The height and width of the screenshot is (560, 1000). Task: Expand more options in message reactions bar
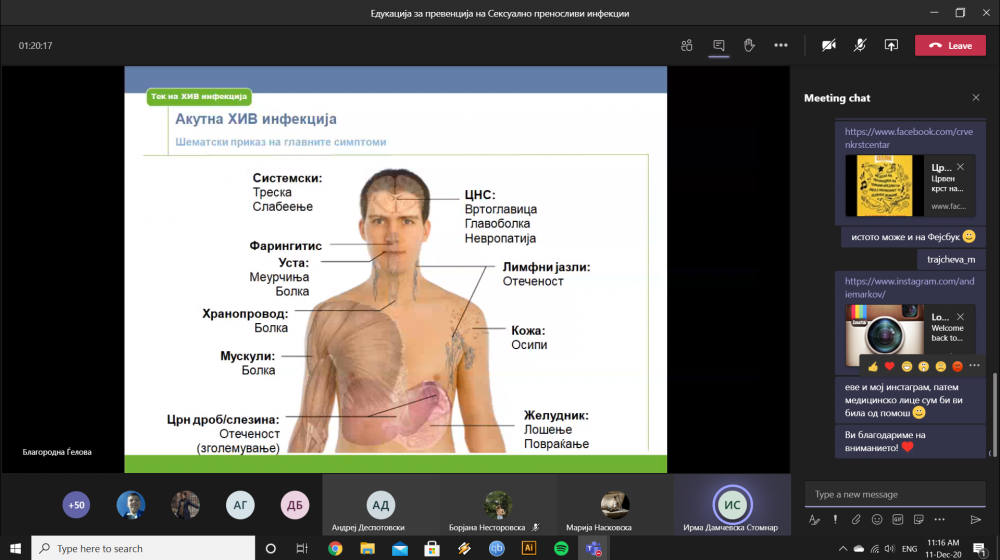[x=975, y=366]
